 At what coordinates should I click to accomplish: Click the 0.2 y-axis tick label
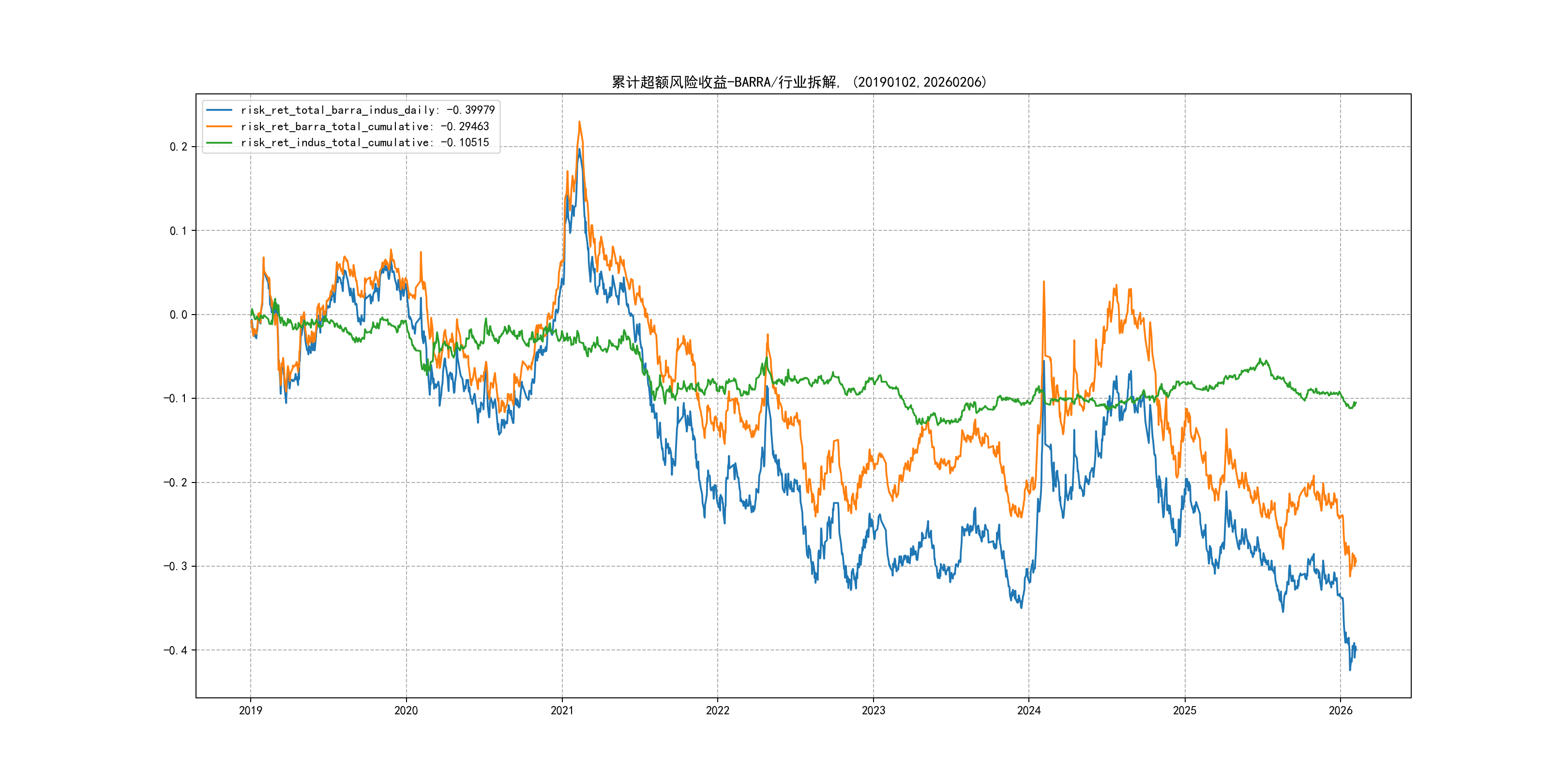click(179, 147)
